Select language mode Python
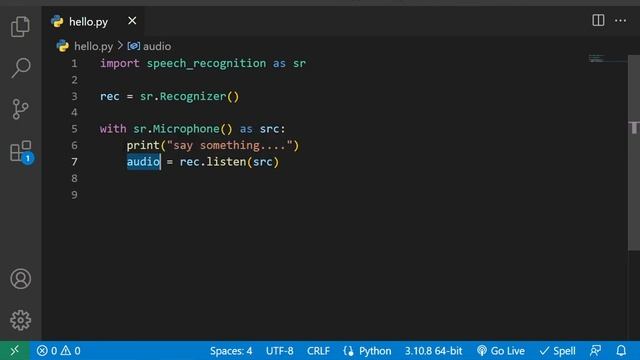 pos(375,351)
